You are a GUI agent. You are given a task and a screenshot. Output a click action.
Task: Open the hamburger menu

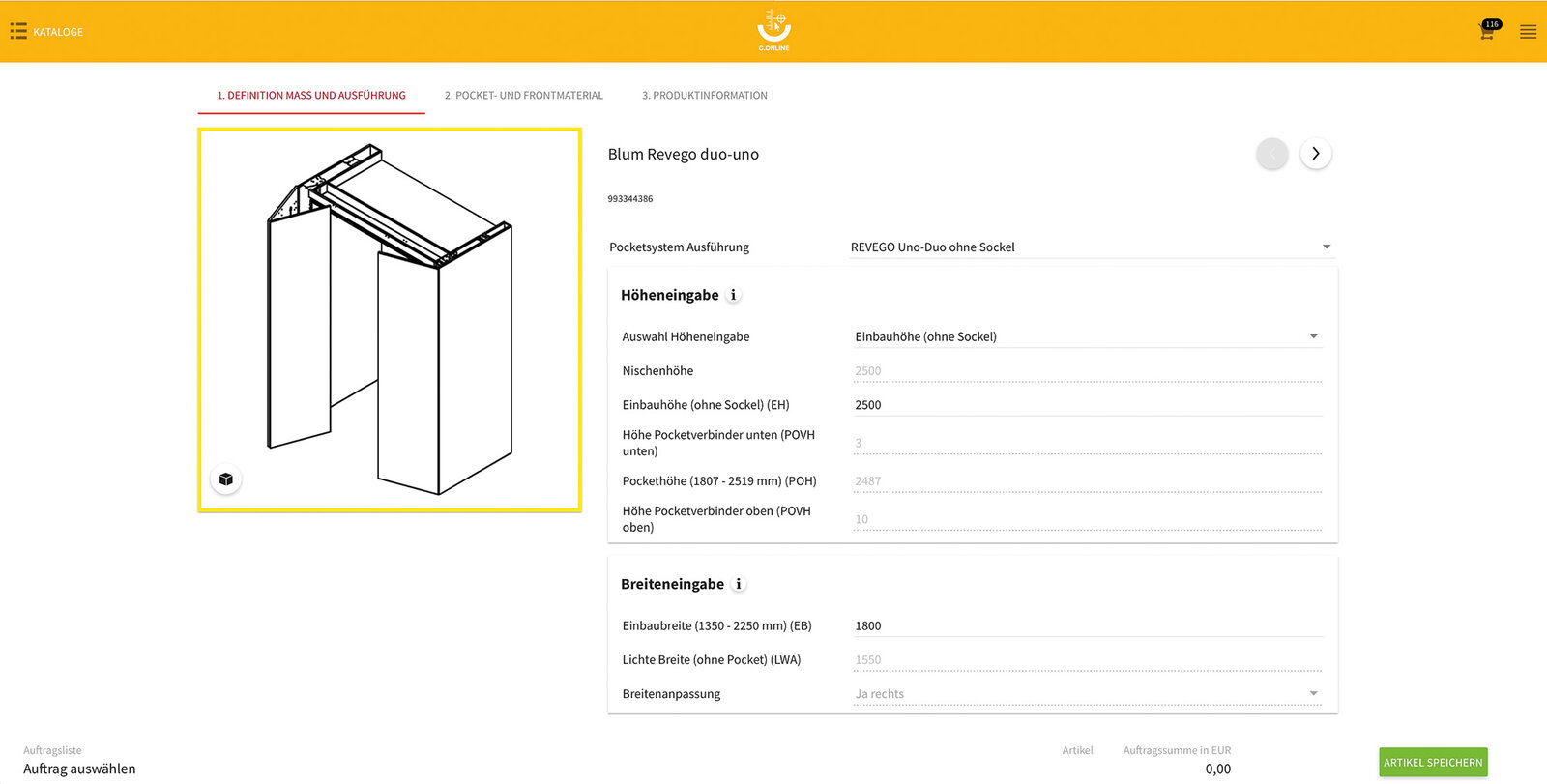[1529, 32]
